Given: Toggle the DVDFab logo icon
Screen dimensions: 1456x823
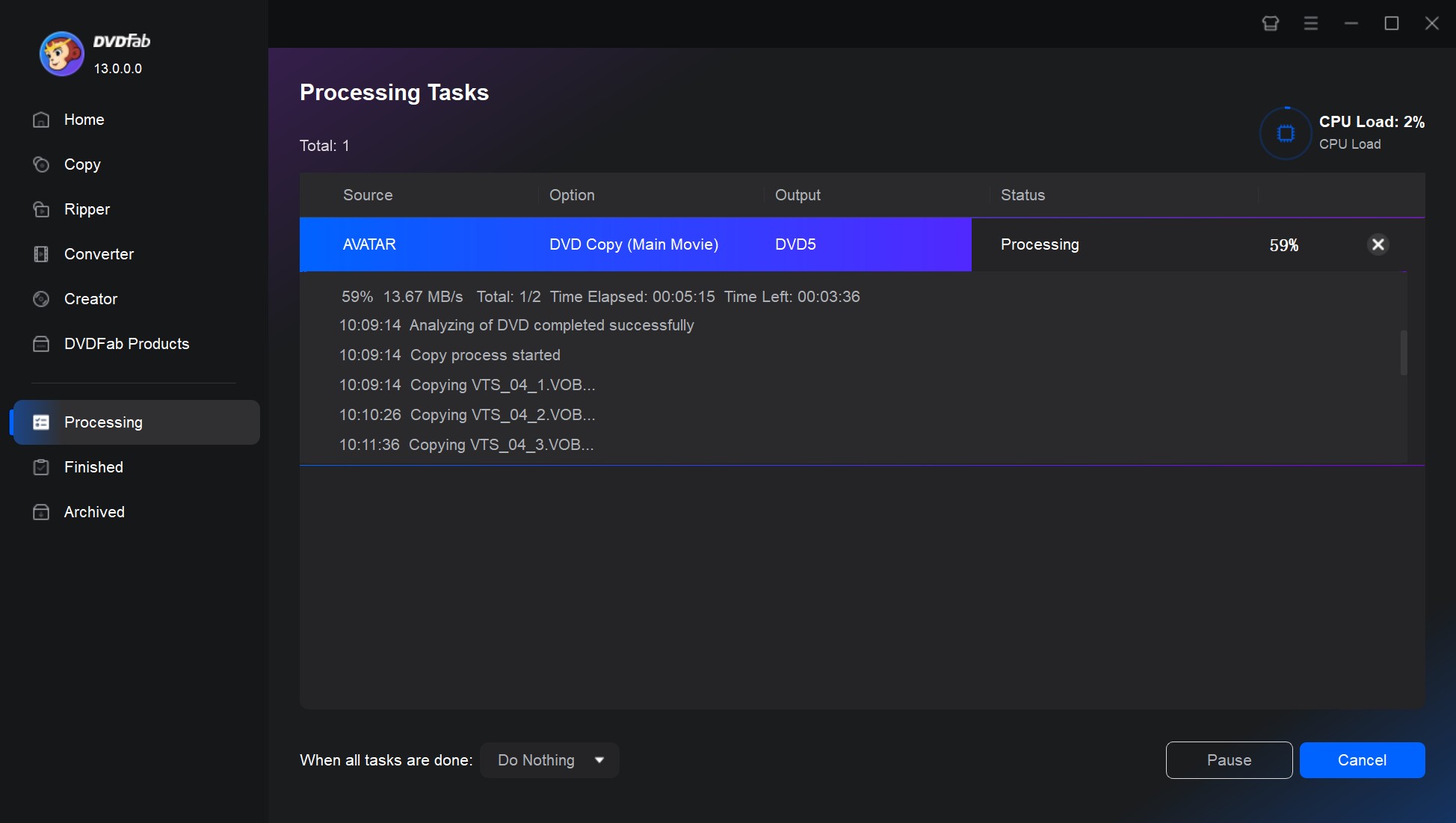Looking at the screenshot, I should point(55,52).
